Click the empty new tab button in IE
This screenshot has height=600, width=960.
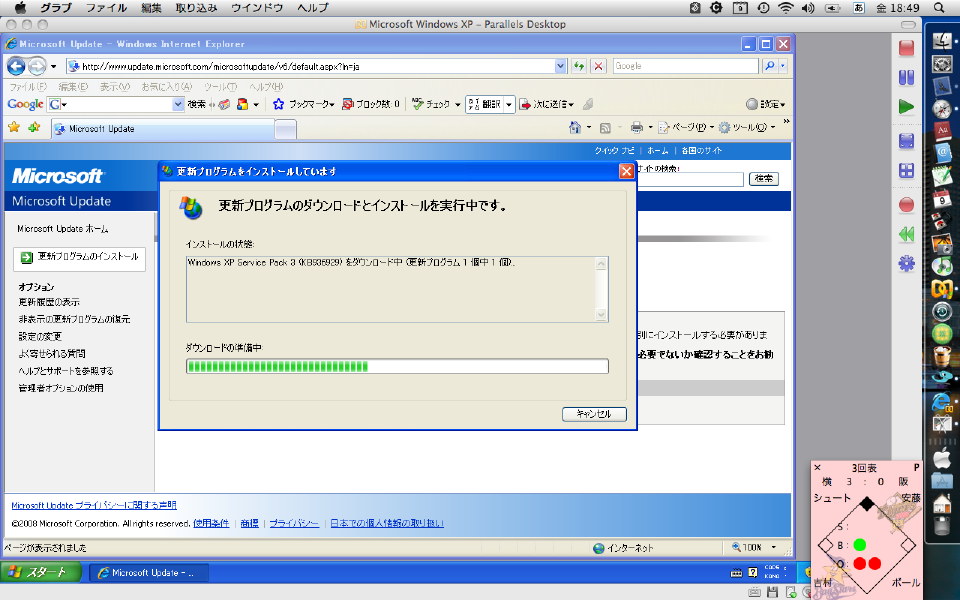click(x=285, y=129)
